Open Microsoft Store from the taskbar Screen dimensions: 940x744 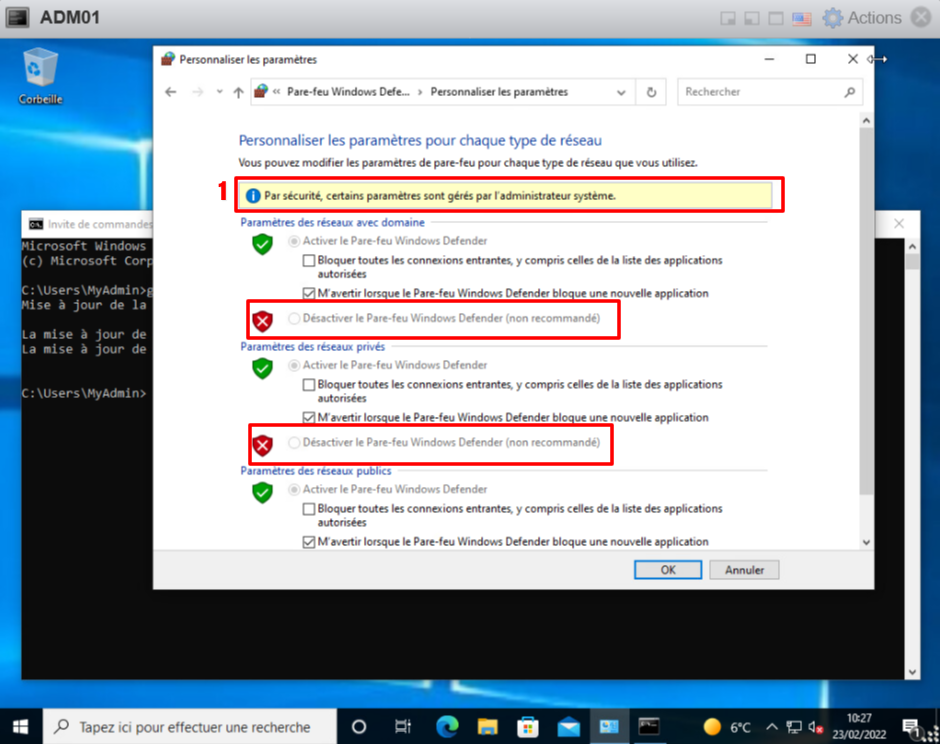pos(527,726)
